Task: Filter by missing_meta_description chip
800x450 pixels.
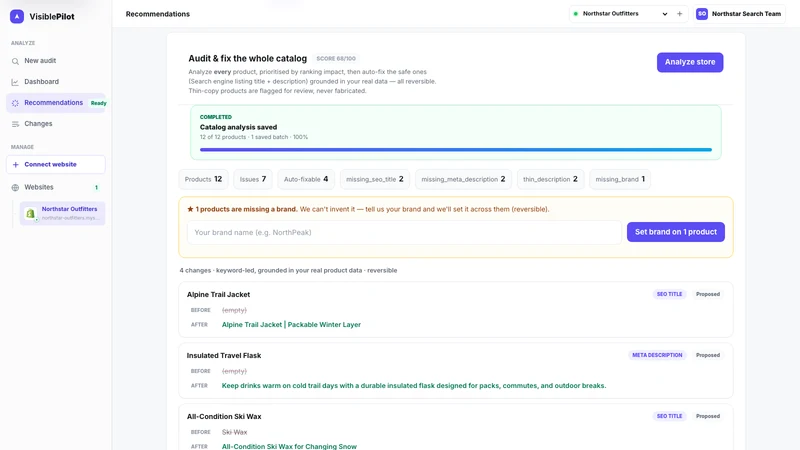Action: tap(463, 179)
